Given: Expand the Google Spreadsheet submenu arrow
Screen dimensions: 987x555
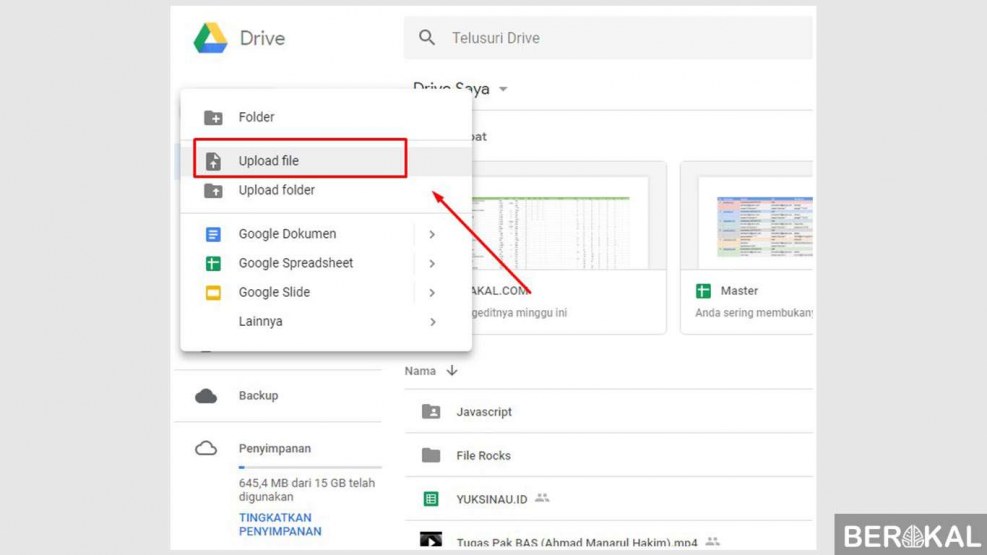Looking at the screenshot, I should click(x=432, y=264).
